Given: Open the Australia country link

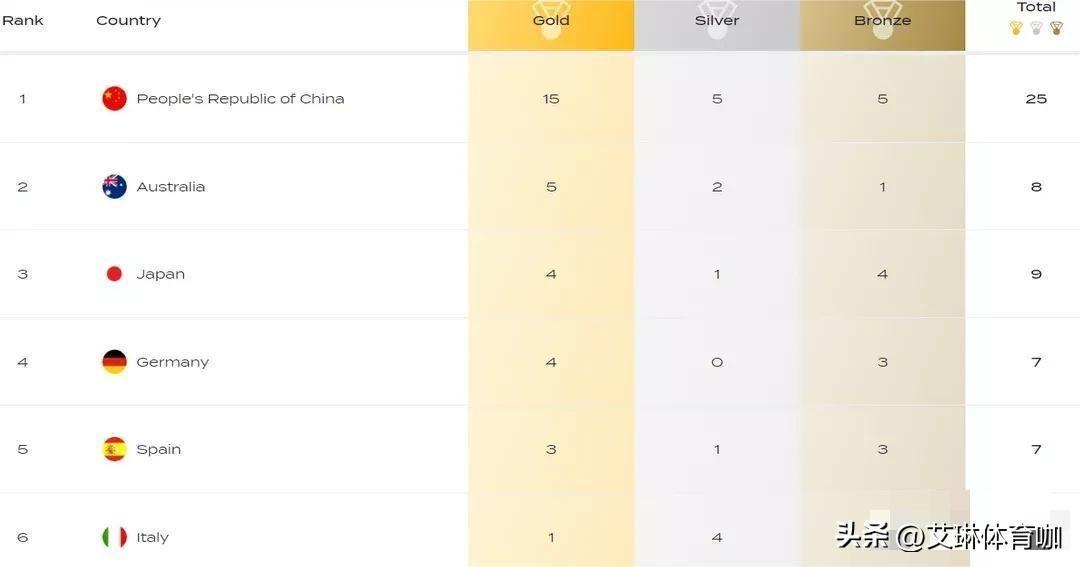Looking at the screenshot, I should (171, 187).
